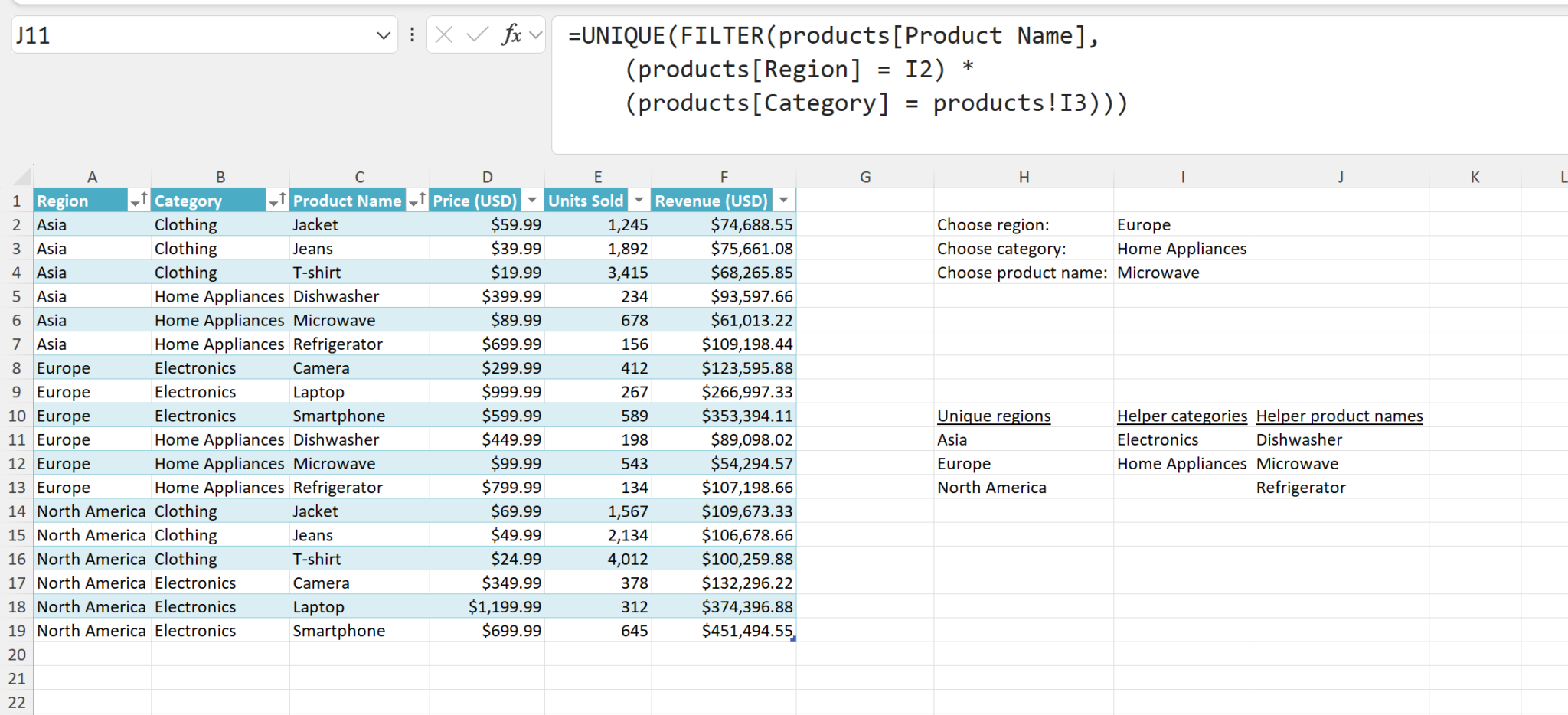Expand the Name Box dropdown arrow
This screenshot has height=715, width=1568.
pyautogui.click(x=384, y=35)
